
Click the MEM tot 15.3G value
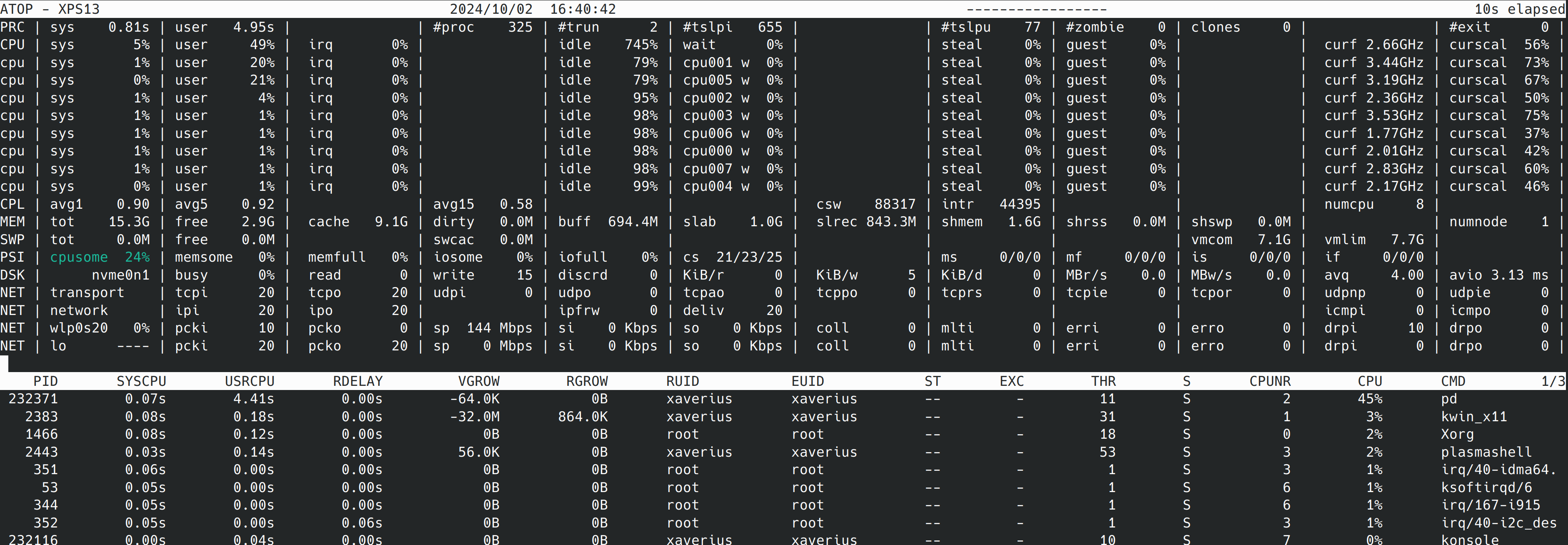(x=100, y=222)
